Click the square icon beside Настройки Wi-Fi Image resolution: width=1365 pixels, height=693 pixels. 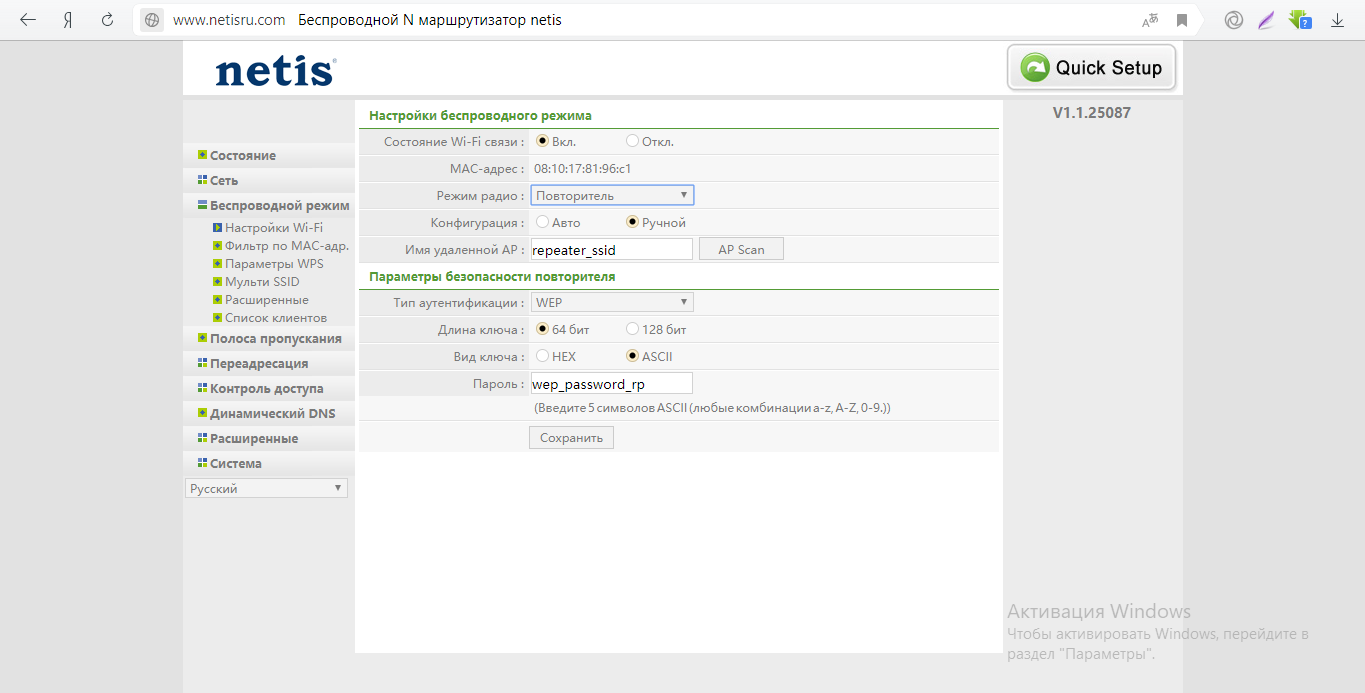[216, 227]
